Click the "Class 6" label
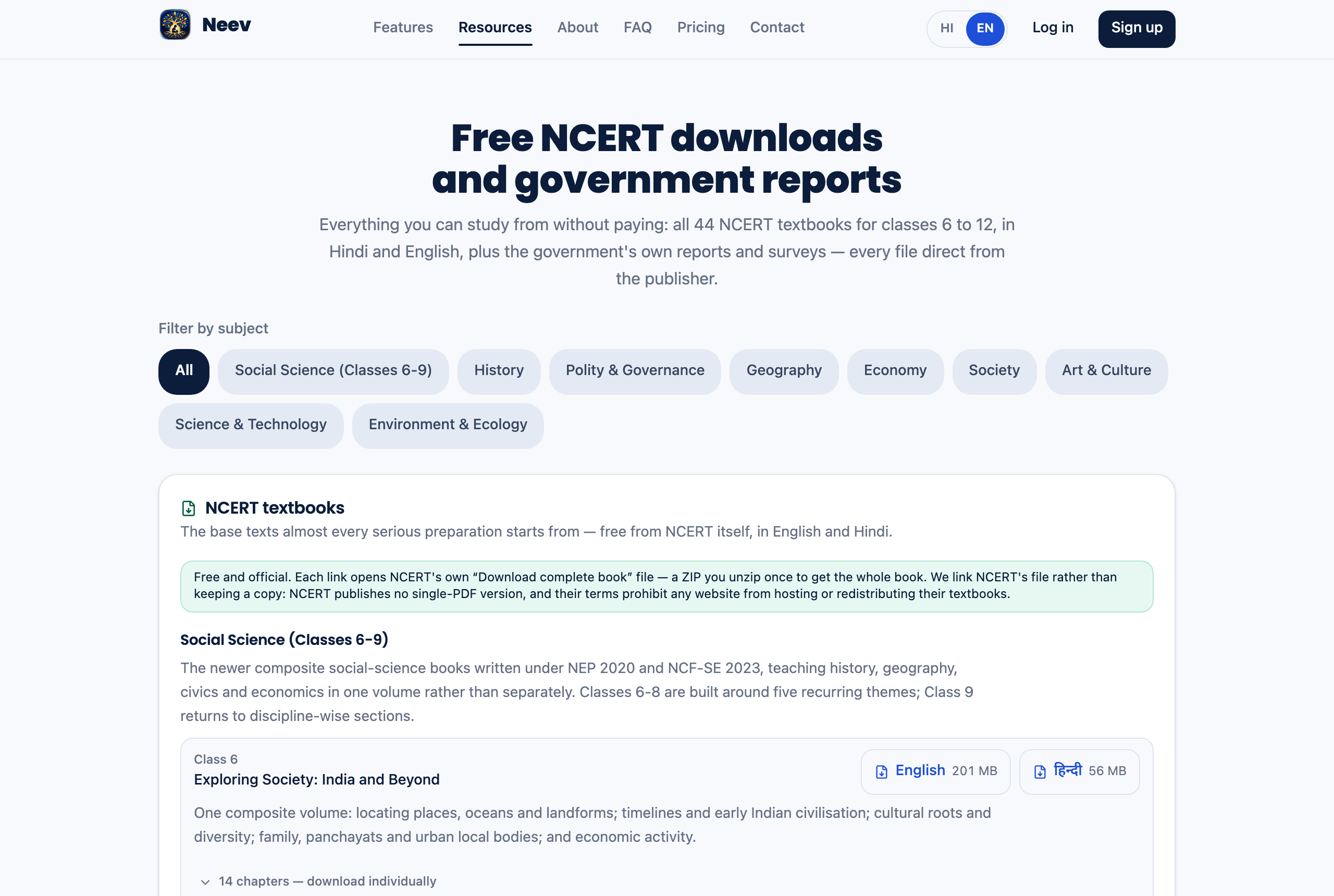The height and width of the screenshot is (896, 1334). (216, 760)
